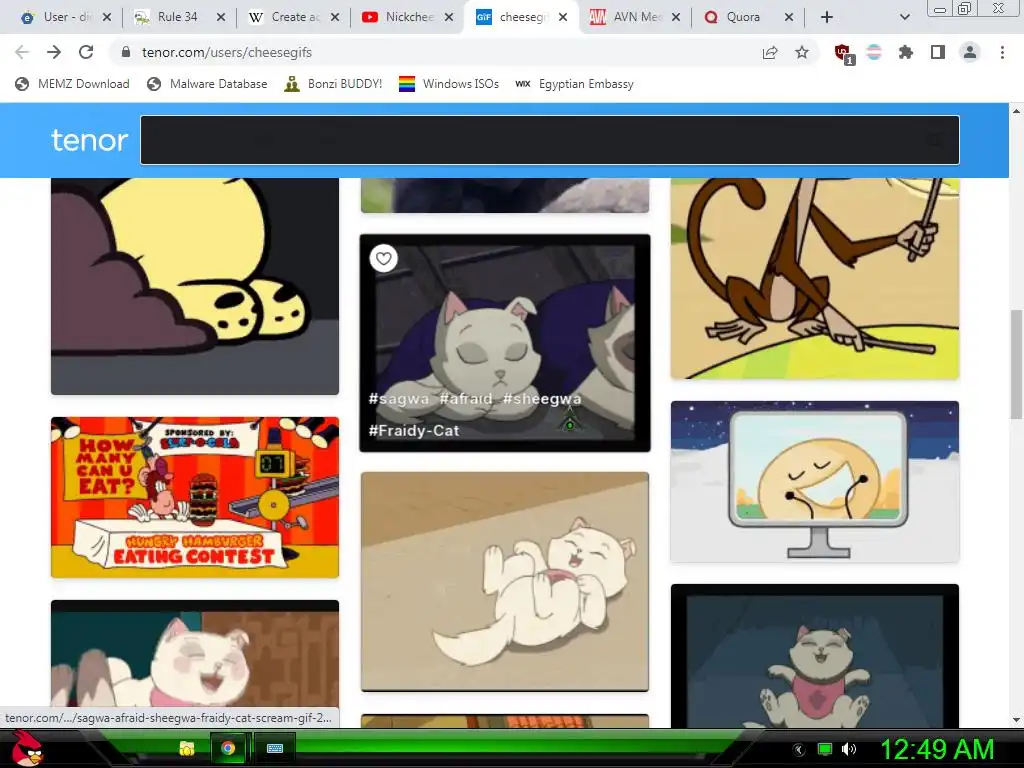Click the 12:49 AM clock
The image size is (1024, 768).
[937, 749]
